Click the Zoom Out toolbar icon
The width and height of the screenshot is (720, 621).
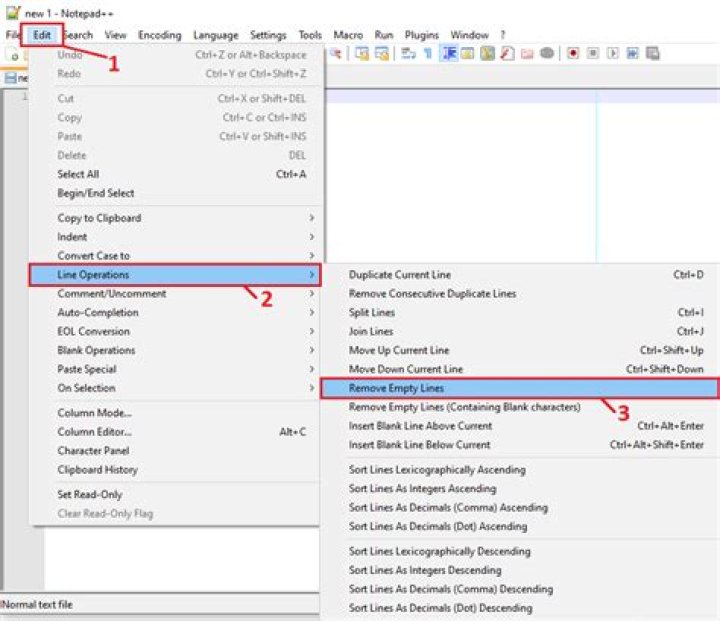coord(336,54)
